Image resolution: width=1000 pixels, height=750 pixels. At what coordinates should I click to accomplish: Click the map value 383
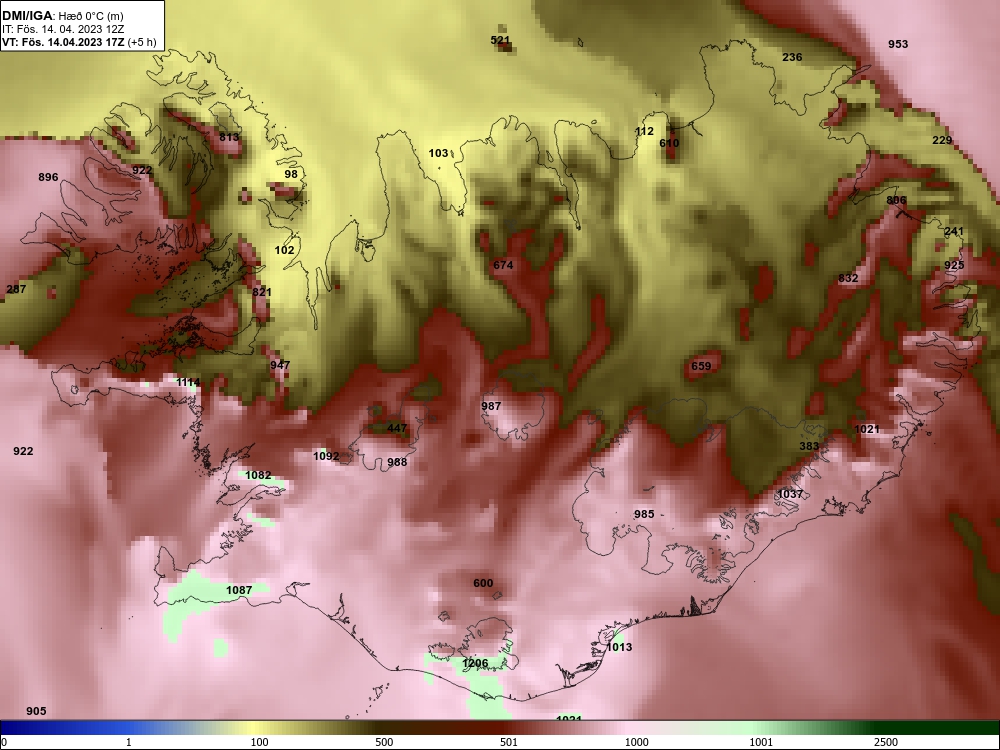pos(809,446)
